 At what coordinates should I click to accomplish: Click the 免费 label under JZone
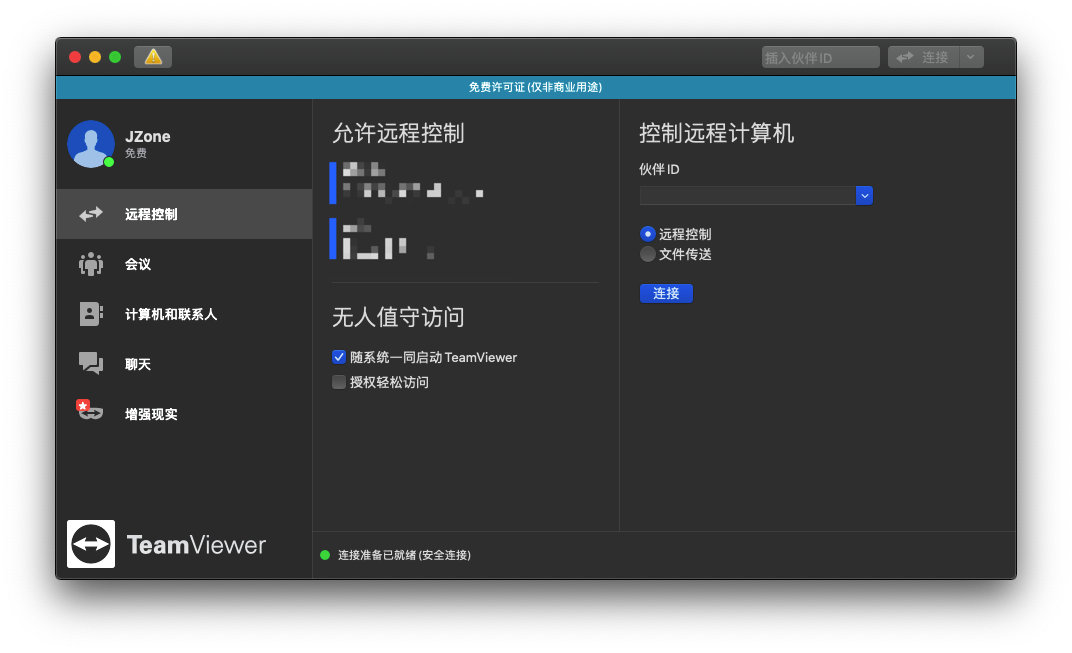(135, 153)
